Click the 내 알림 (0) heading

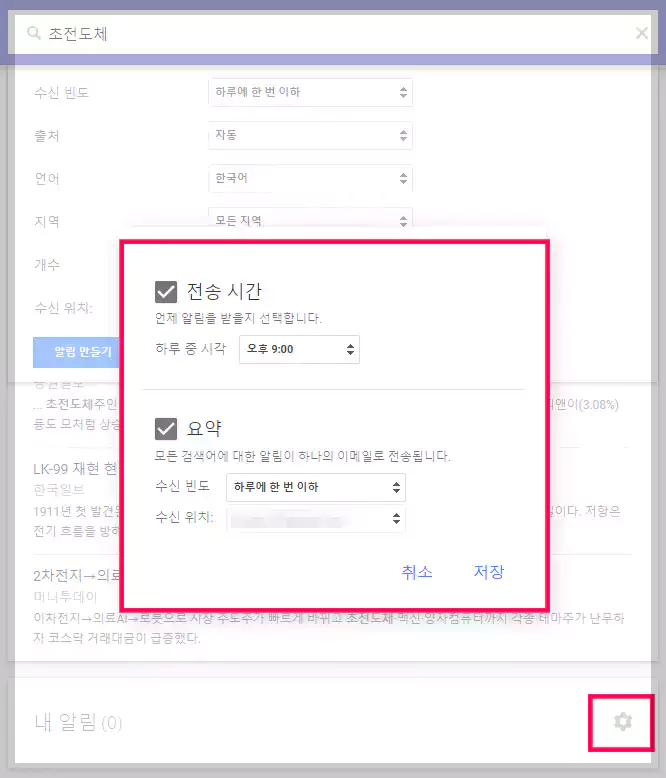pyautogui.click(x=78, y=722)
